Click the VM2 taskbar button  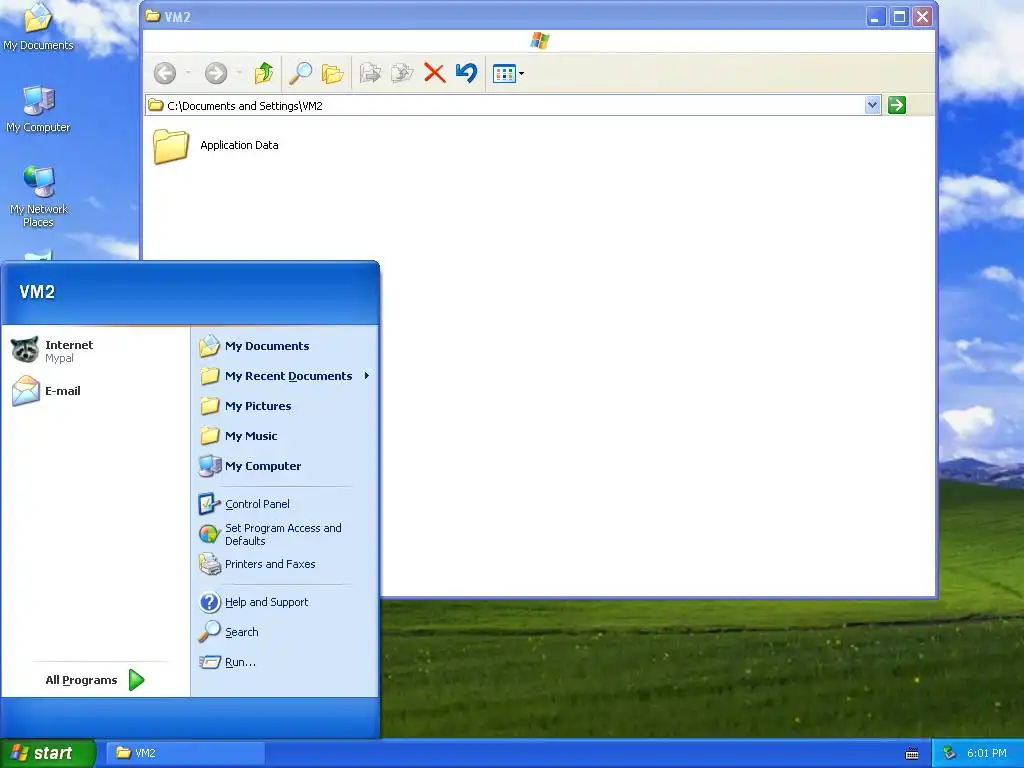185,753
